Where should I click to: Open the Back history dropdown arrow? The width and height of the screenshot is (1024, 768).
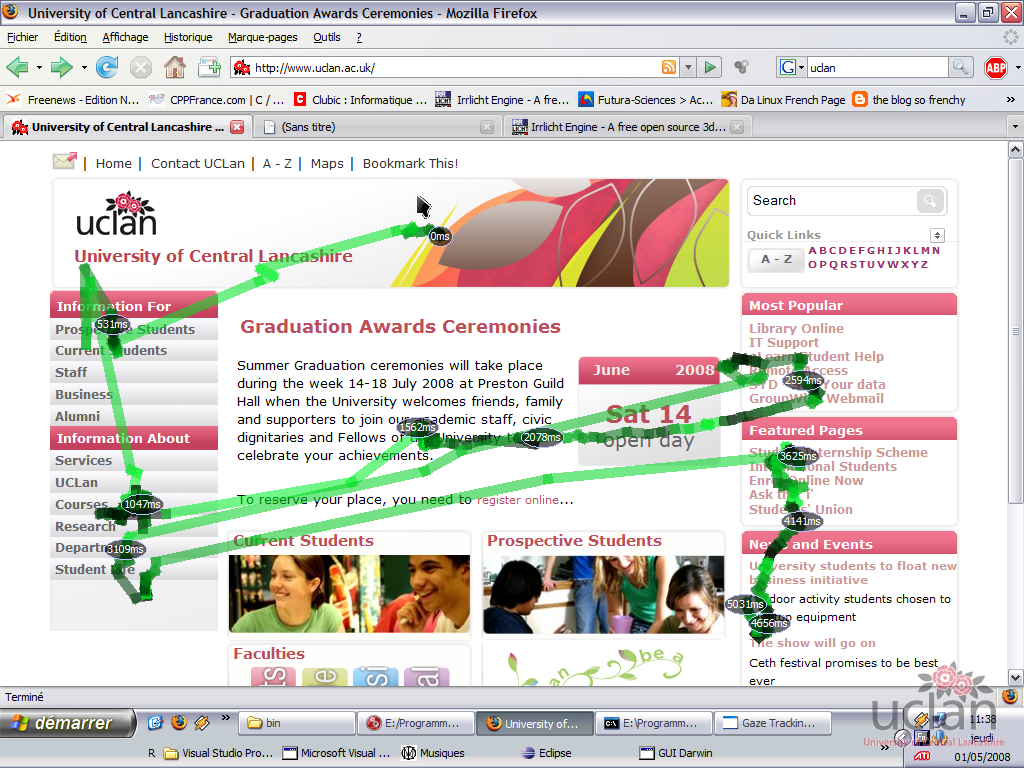click(x=39, y=67)
